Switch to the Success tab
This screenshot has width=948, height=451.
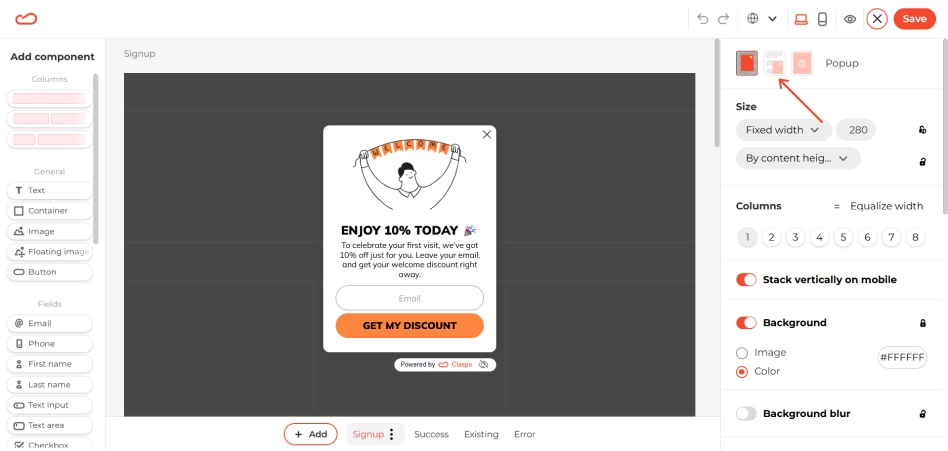point(431,434)
